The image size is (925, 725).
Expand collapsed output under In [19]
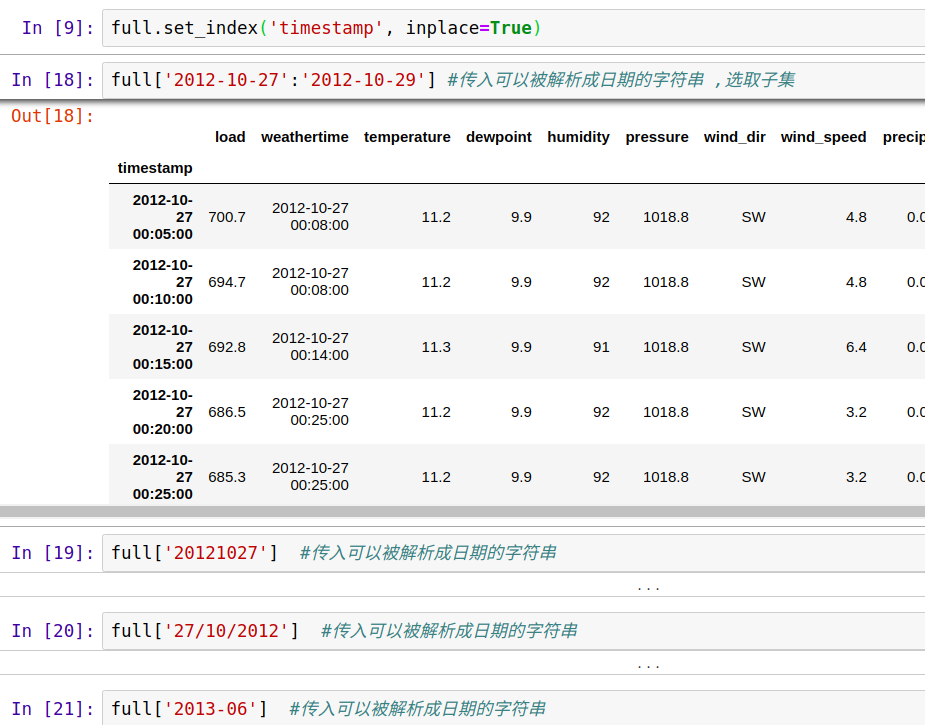point(648,588)
